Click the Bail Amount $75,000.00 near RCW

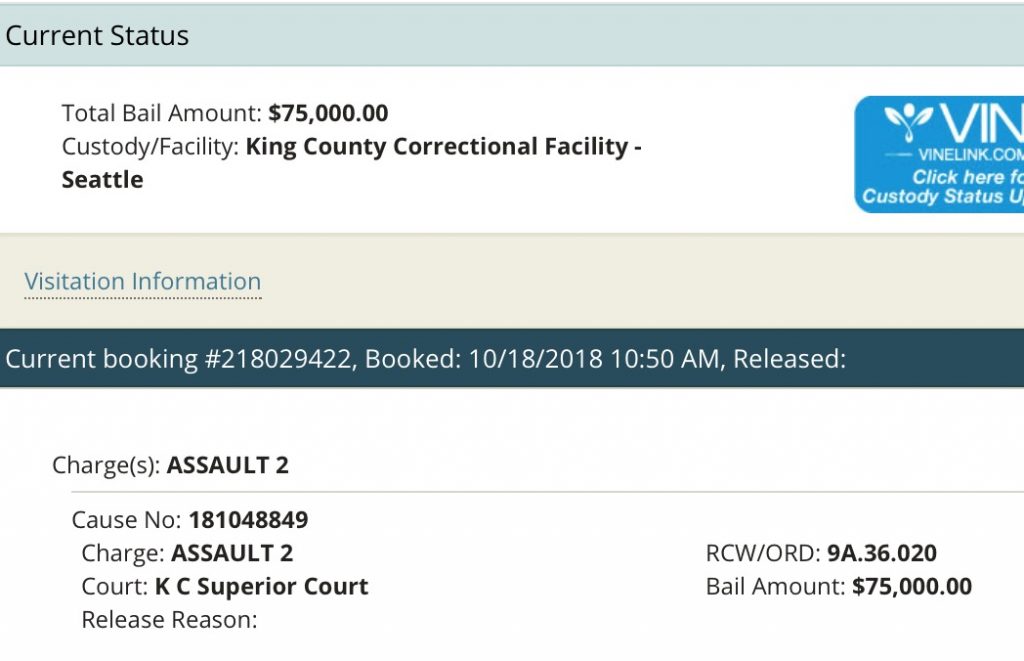912,587
